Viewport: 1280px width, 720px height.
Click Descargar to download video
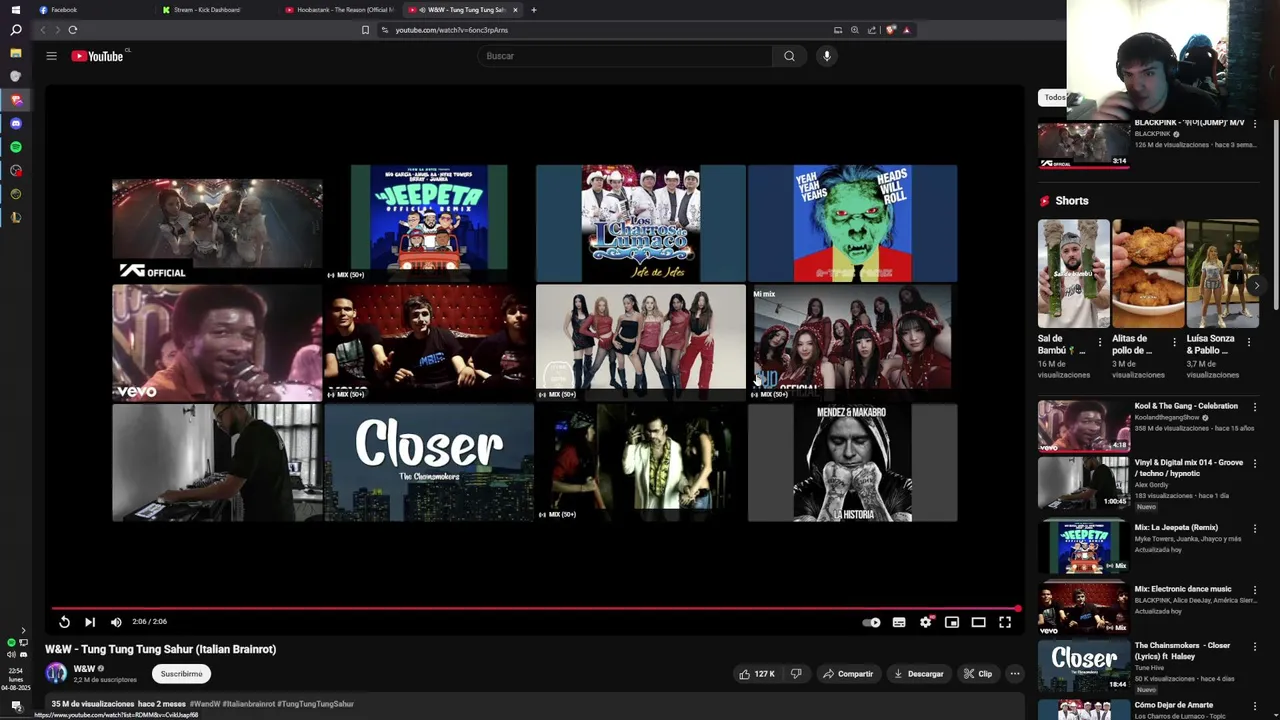918,674
